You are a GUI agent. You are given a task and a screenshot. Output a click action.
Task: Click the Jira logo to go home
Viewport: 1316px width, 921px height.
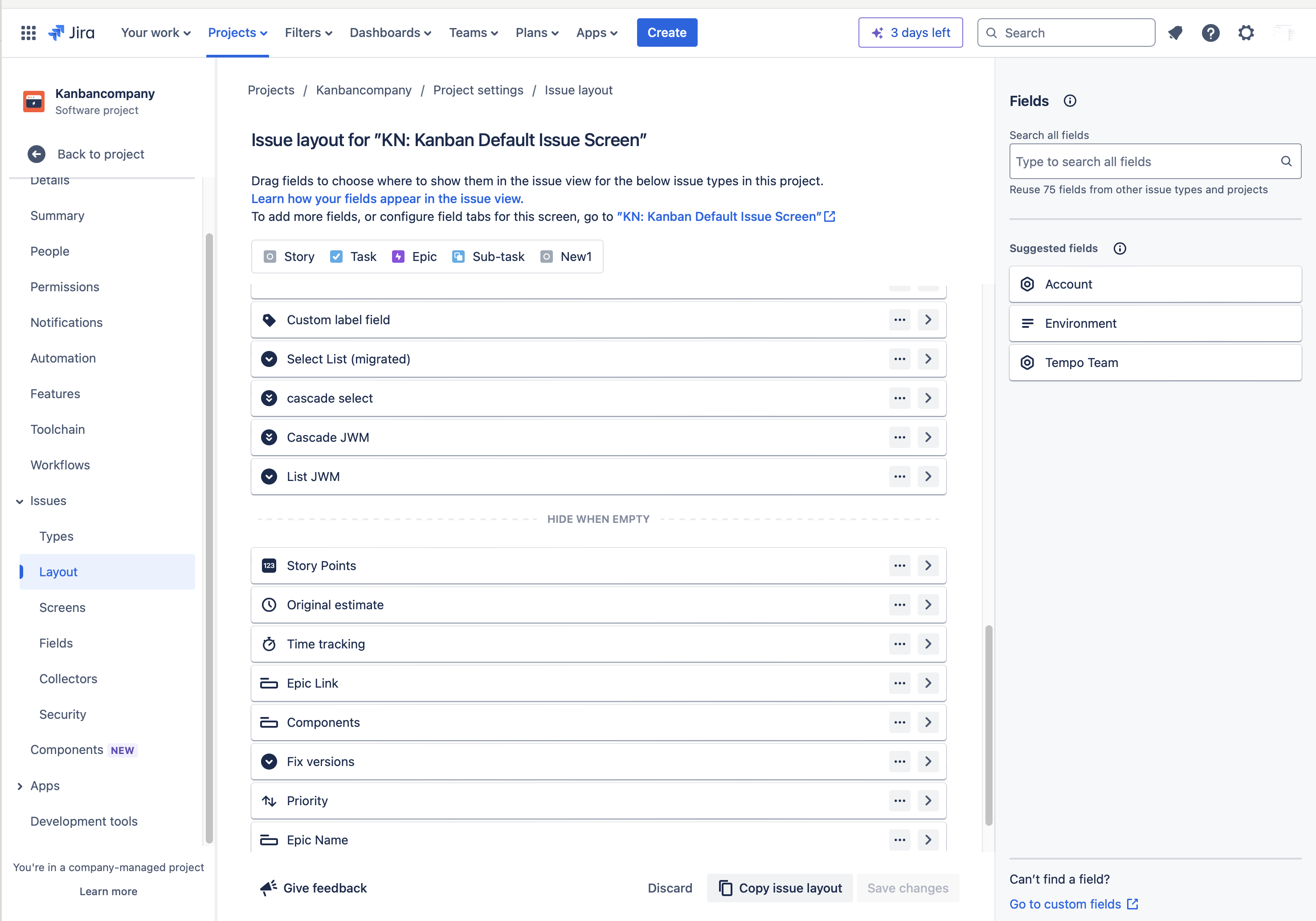pos(71,33)
